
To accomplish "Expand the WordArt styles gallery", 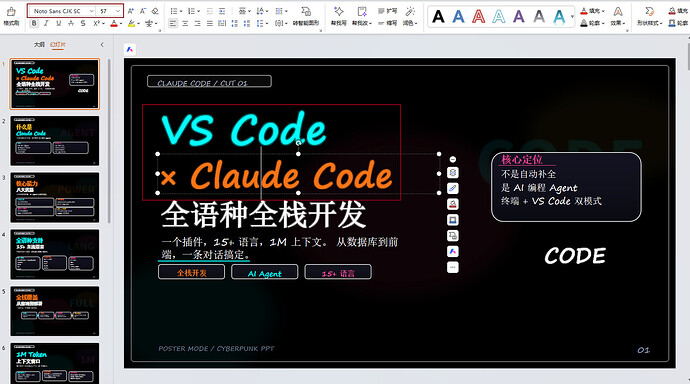I will tap(573, 17).
